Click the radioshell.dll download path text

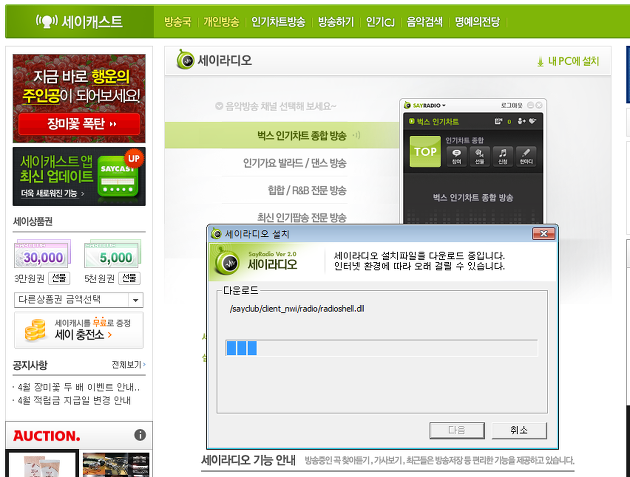(297, 309)
